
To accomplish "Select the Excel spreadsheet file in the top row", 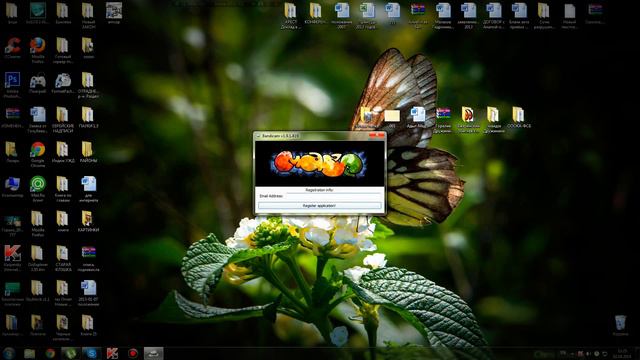I will 367,16.
